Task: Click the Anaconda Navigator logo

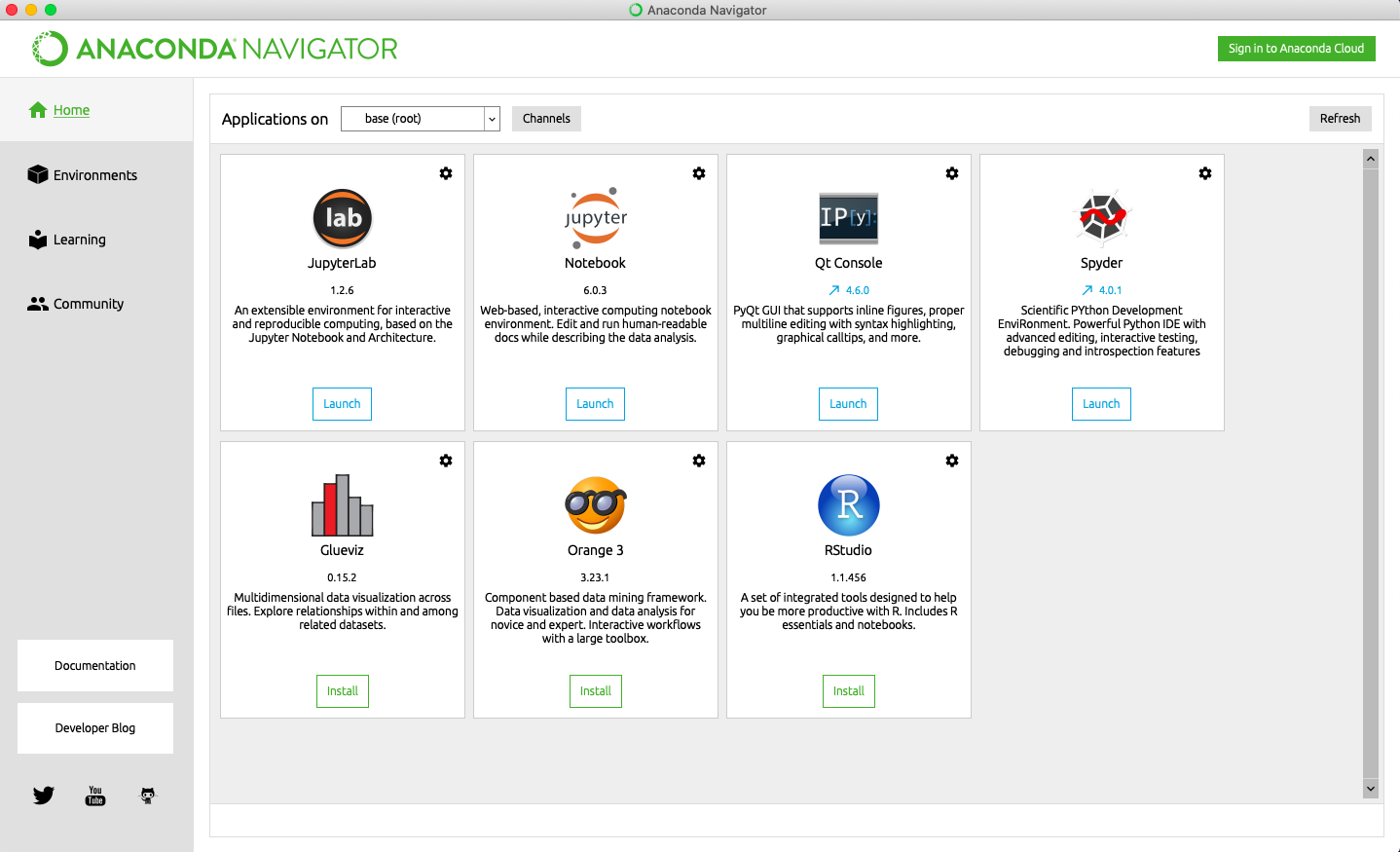Action: 215,49
